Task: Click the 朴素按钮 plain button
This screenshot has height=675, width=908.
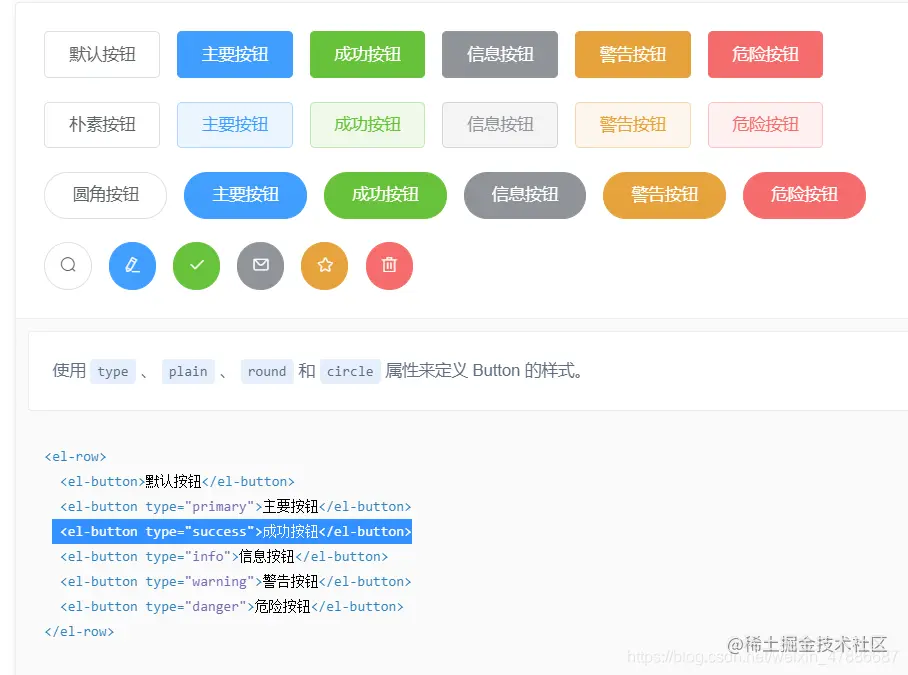Action: (x=102, y=124)
